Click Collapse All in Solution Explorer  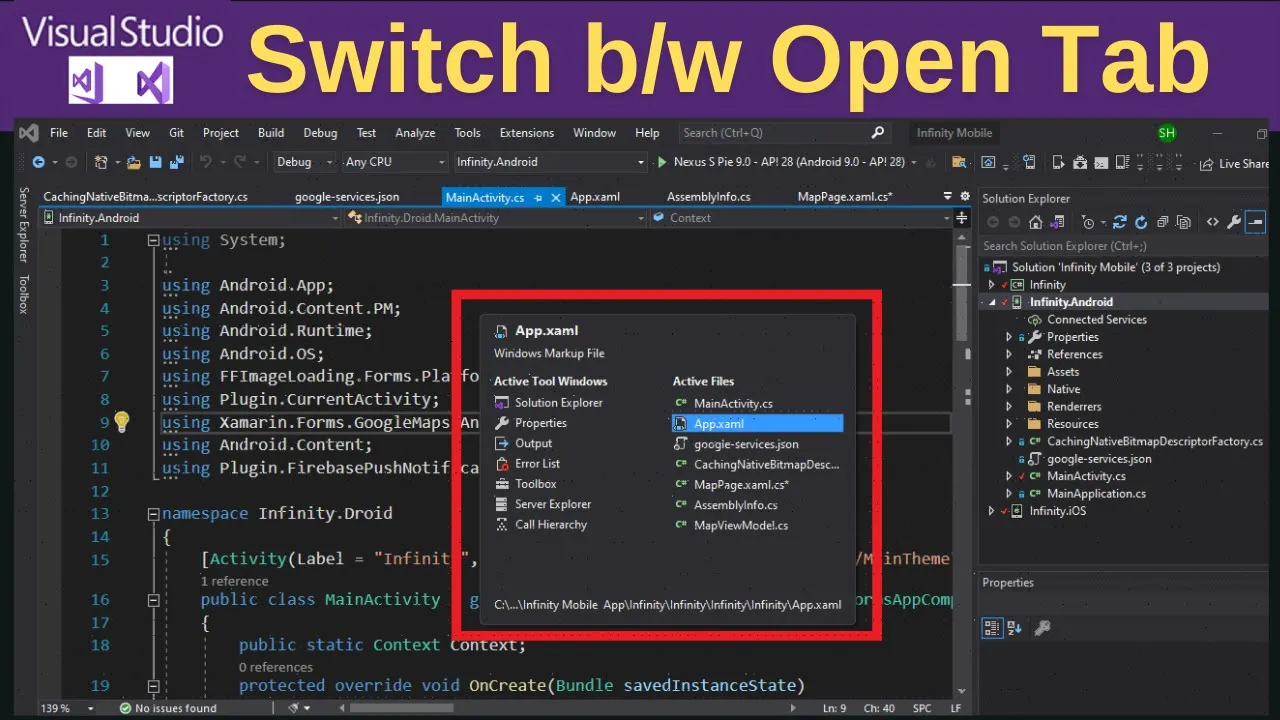pyautogui.click(x=1163, y=222)
